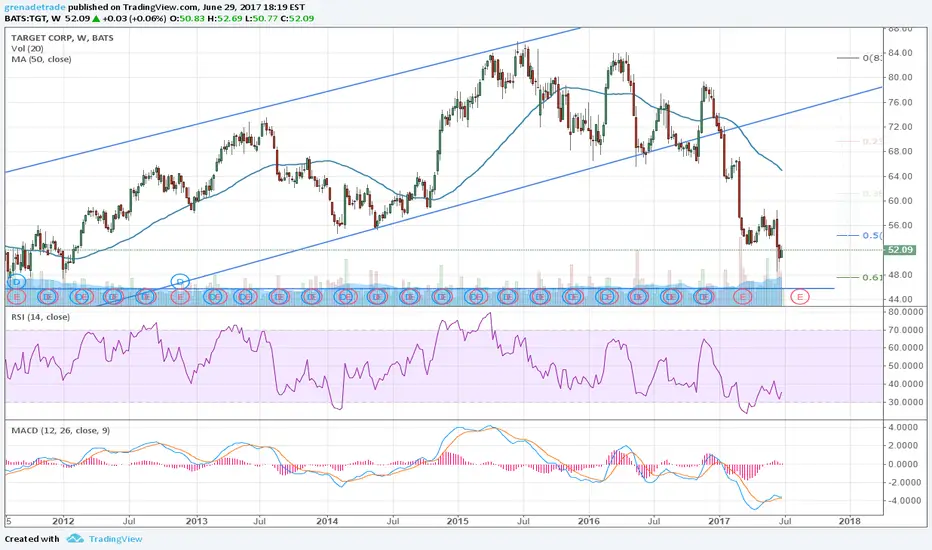The image size is (932, 550).
Task: Click the Vol (20) indicator label
Action: (27, 48)
